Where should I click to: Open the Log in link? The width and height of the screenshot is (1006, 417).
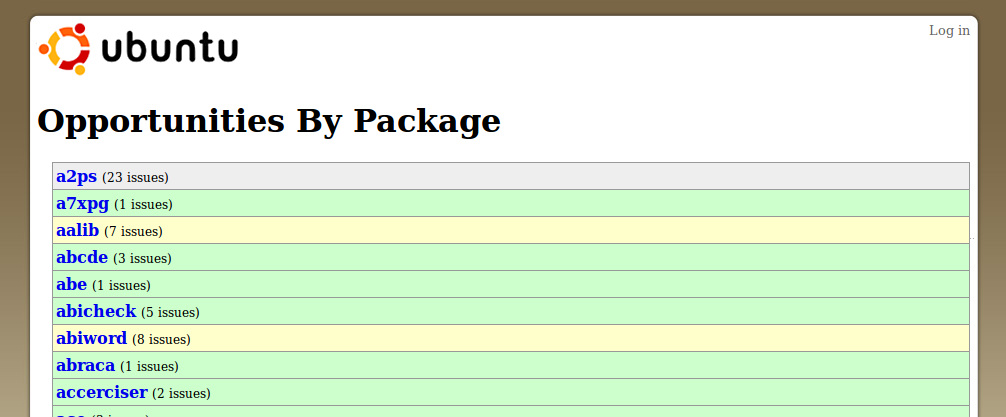click(949, 31)
